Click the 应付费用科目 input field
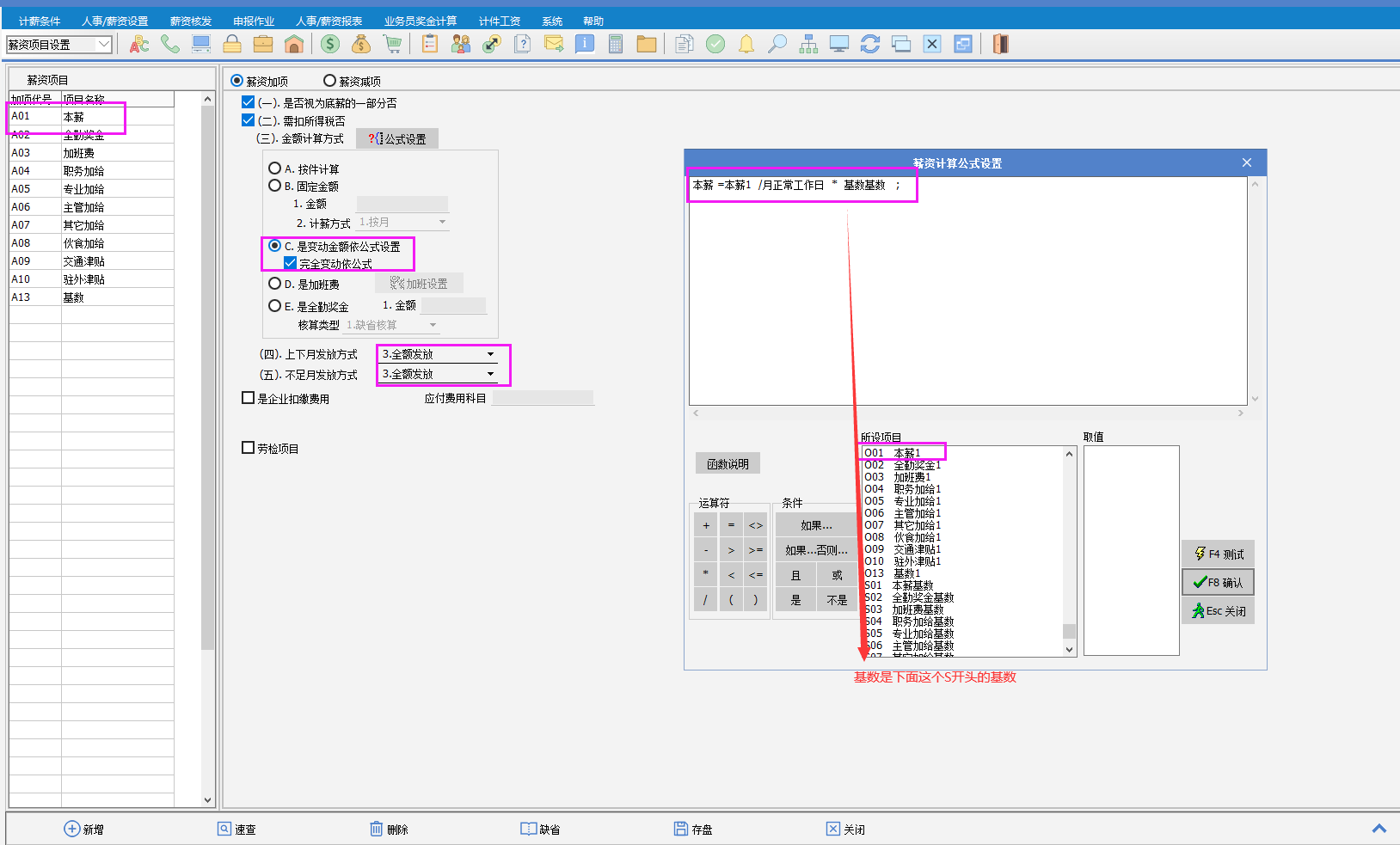The image size is (1400, 845). (543, 398)
